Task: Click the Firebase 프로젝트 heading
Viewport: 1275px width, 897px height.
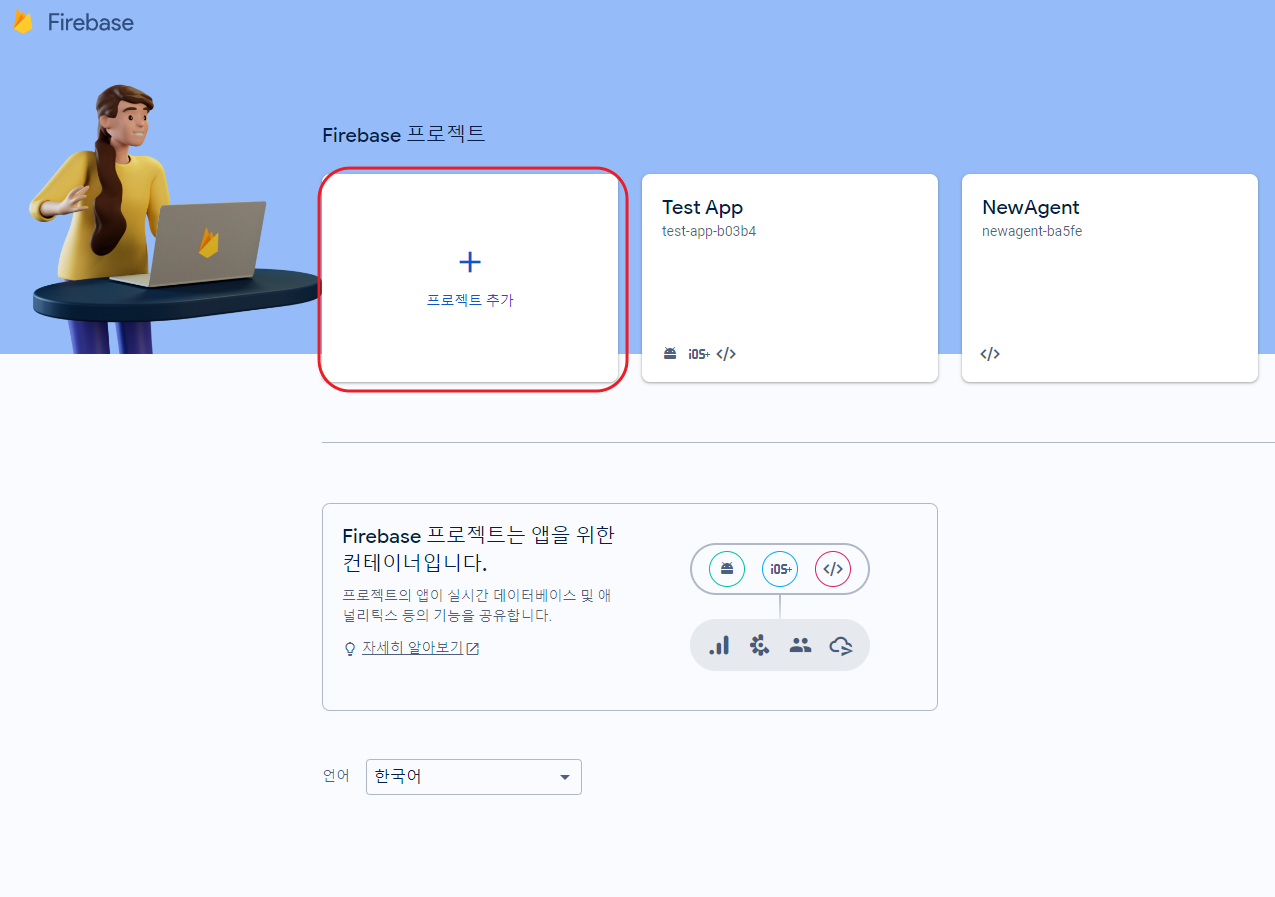Action: click(x=404, y=134)
